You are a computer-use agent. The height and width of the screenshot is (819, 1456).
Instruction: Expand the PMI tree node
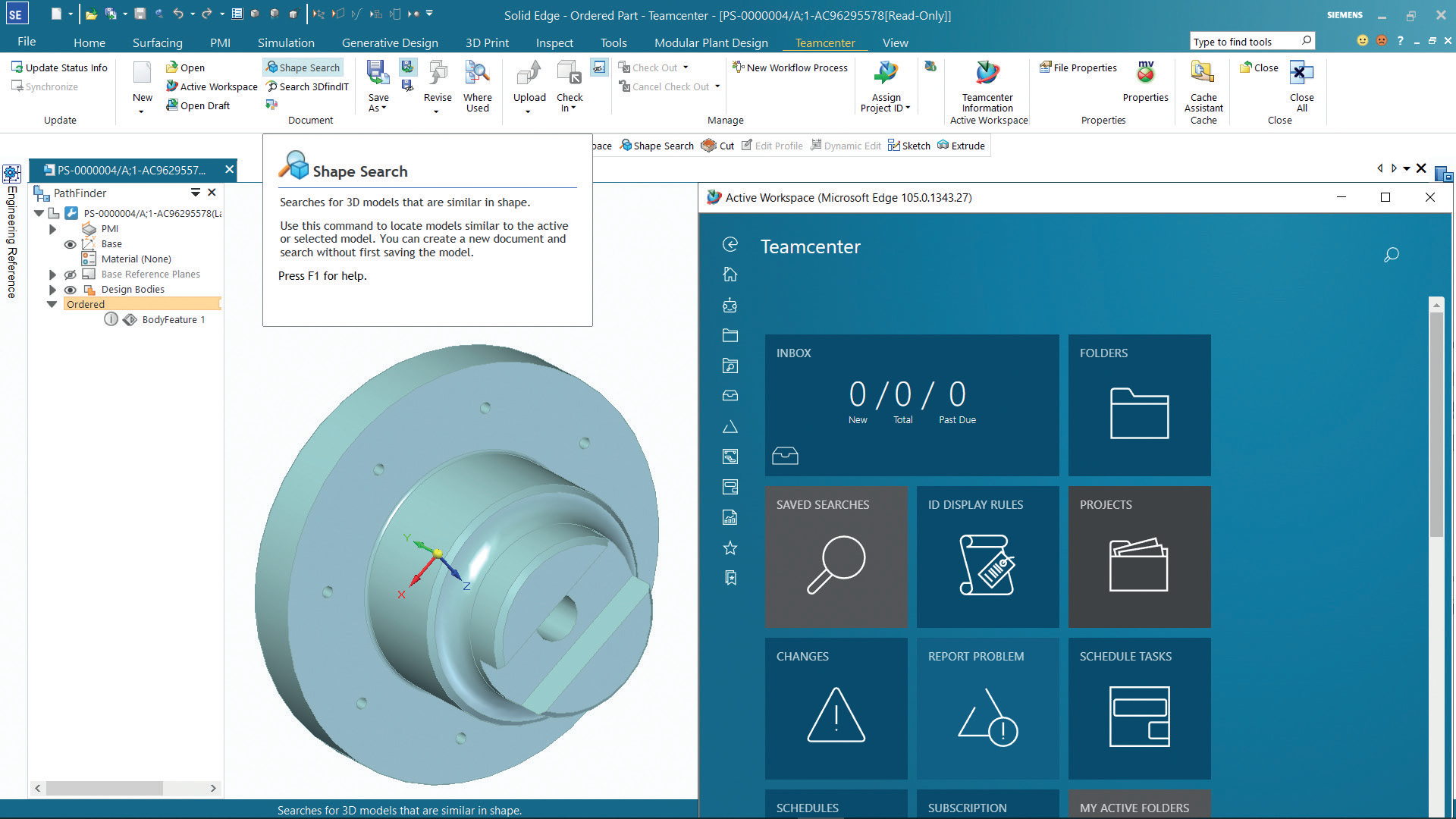click(x=52, y=229)
